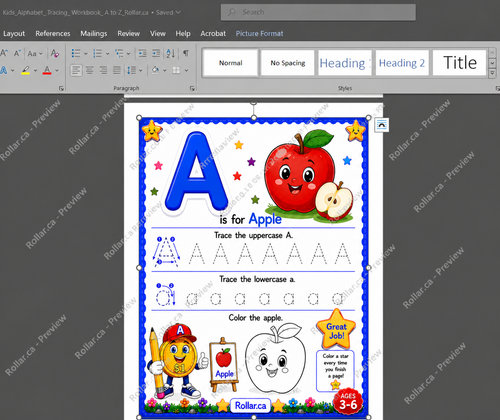Image resolution: width=500 pixels, height=420 pixels.
Task: Click in the Search box
Action: (318, 12)
